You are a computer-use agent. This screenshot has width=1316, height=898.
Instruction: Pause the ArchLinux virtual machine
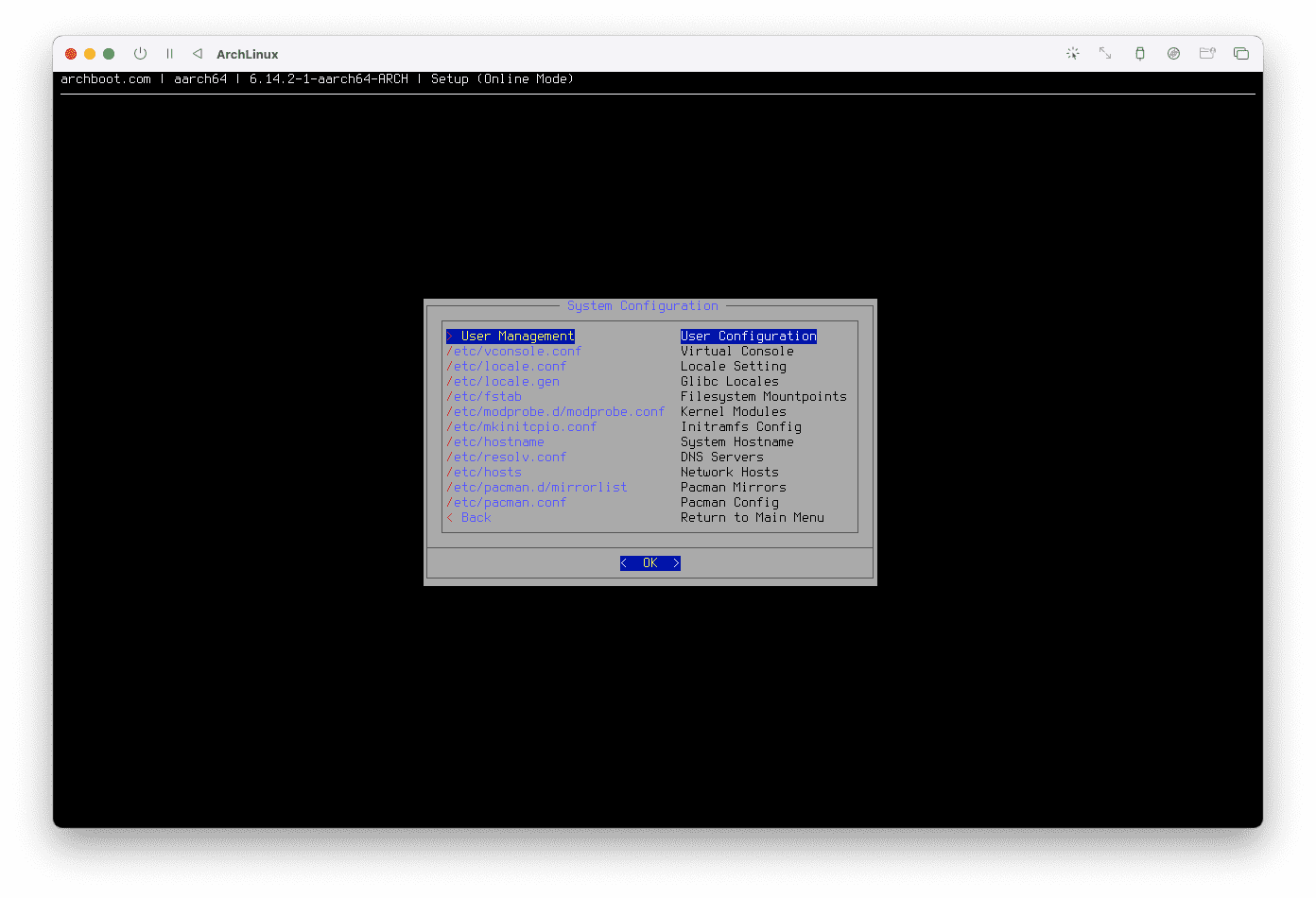(x=169, y=54)
